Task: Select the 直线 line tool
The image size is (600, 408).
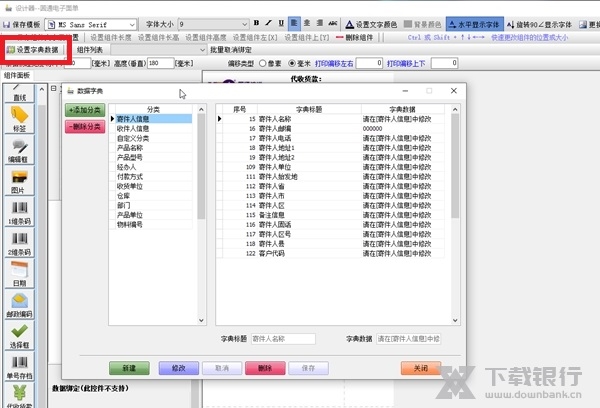Action: point(20,93)
